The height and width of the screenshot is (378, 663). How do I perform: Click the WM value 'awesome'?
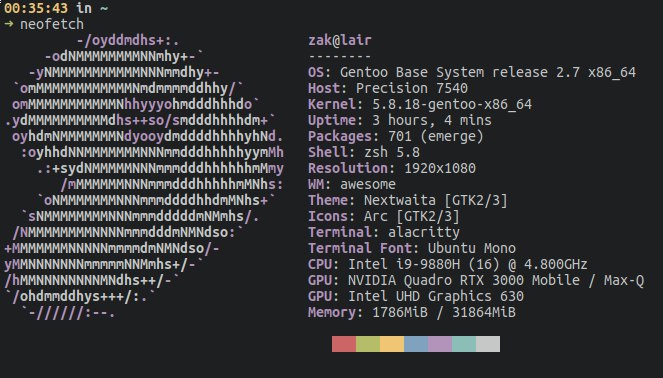368,184
